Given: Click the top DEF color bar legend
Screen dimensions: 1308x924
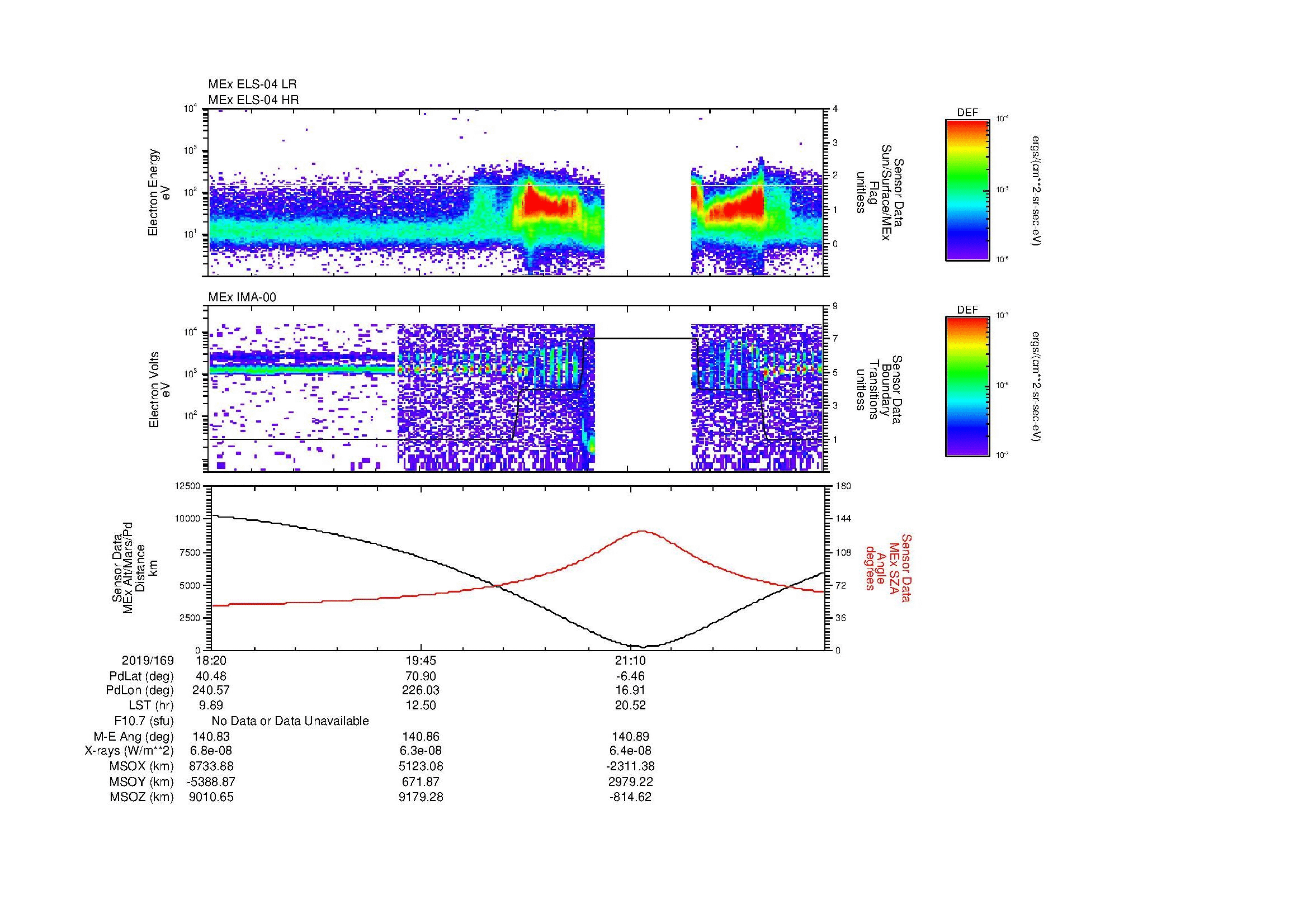Looking at the screenshot, I should click(967, 190).
